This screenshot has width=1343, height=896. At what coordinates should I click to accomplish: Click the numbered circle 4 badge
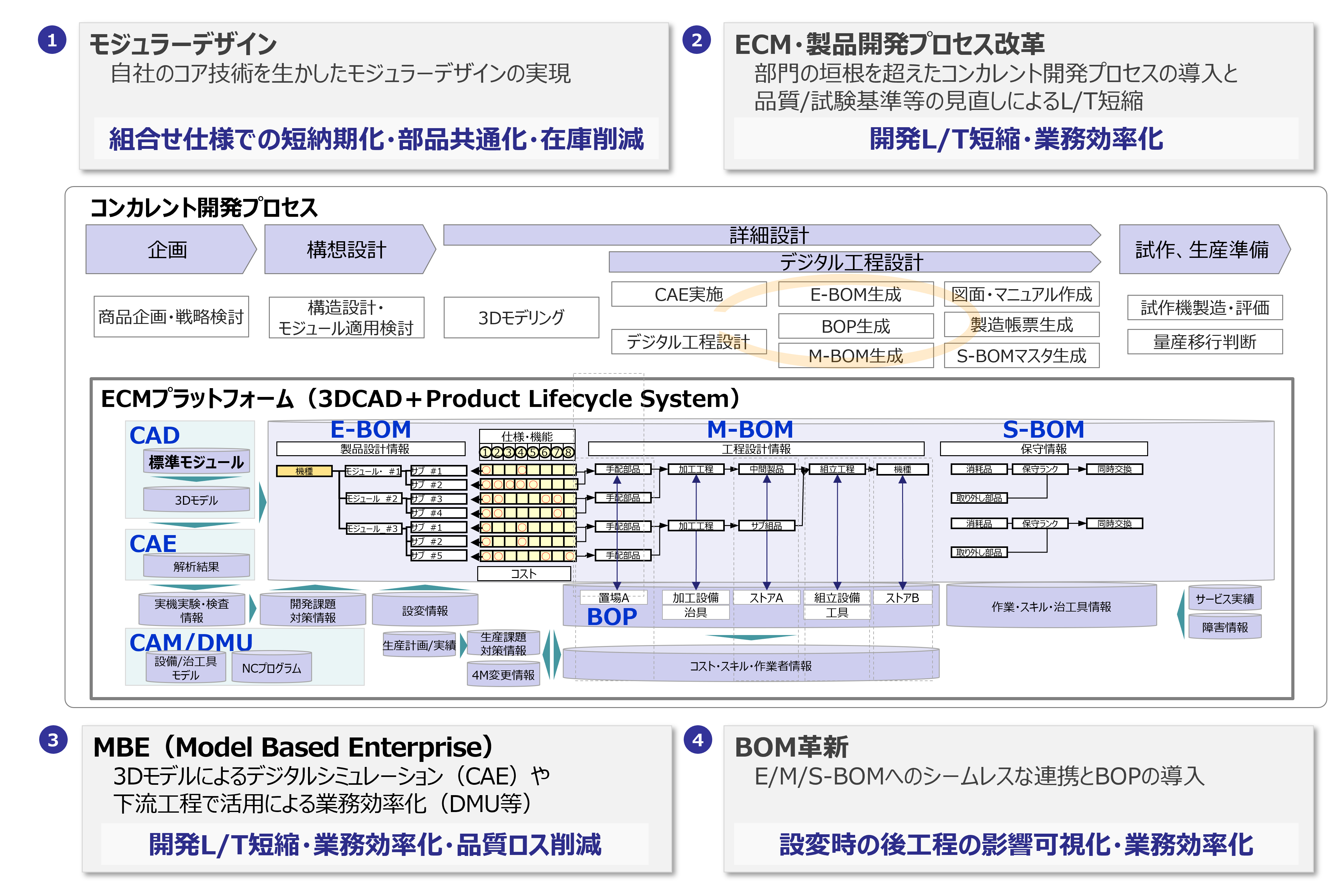tap(698, 740)
